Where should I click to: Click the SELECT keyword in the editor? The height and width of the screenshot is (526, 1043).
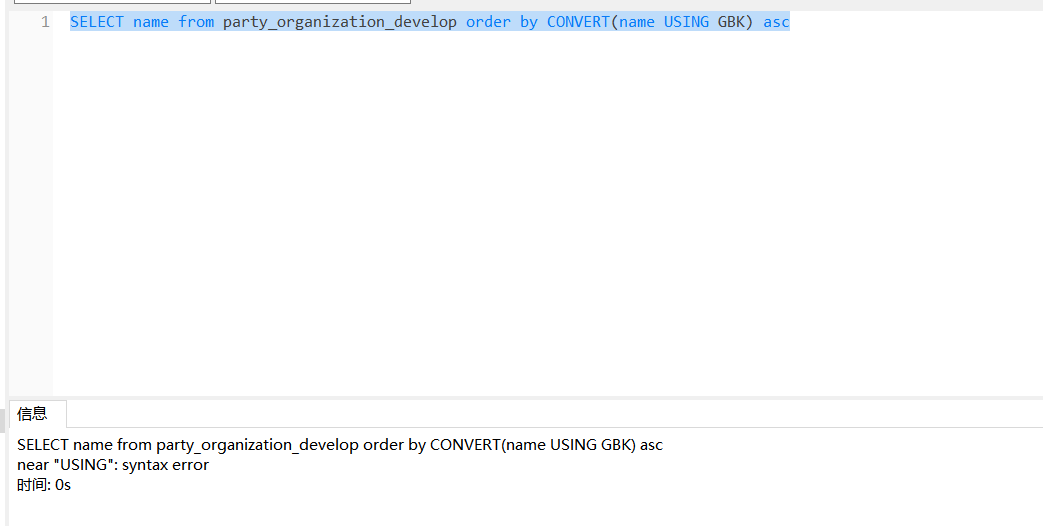[97, 22]
